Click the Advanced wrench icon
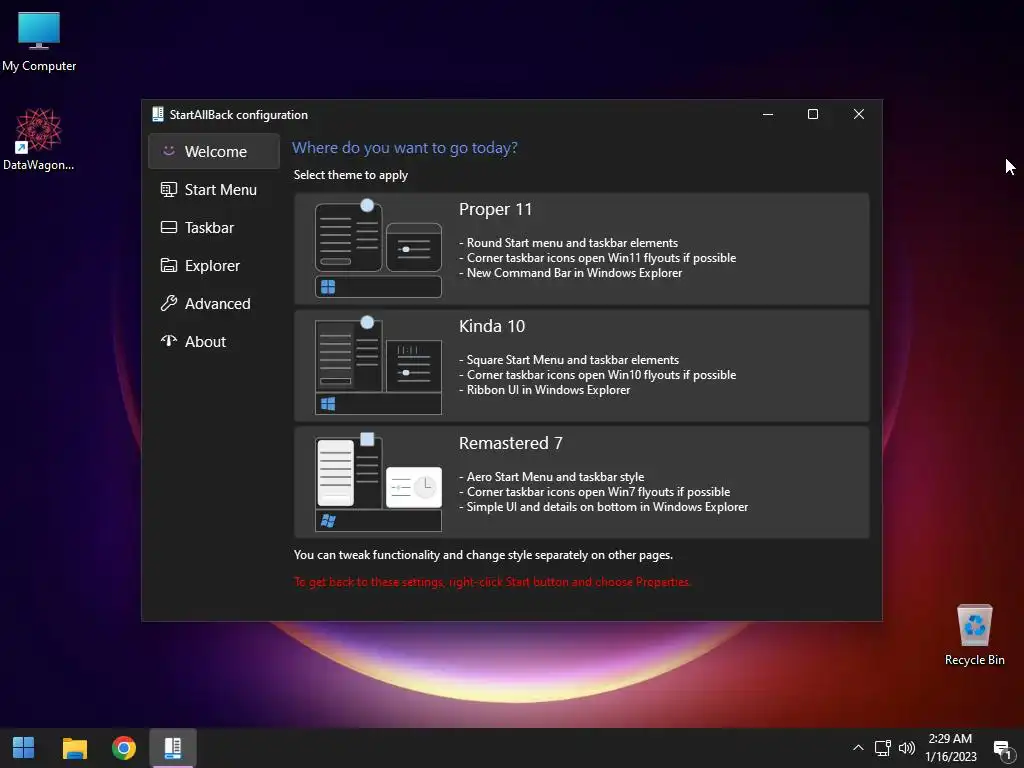This screenshot has height=768, width=1024. pyautogui.click(x=168, y=303)
